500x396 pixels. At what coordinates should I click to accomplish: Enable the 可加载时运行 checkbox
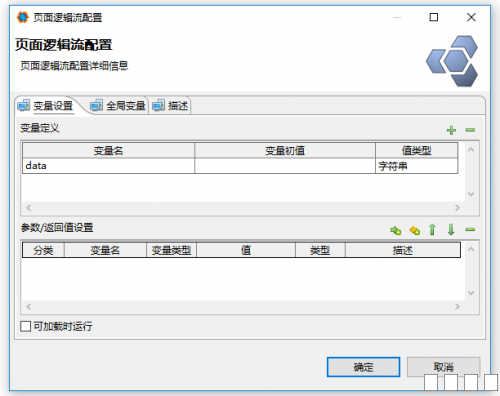26,326
